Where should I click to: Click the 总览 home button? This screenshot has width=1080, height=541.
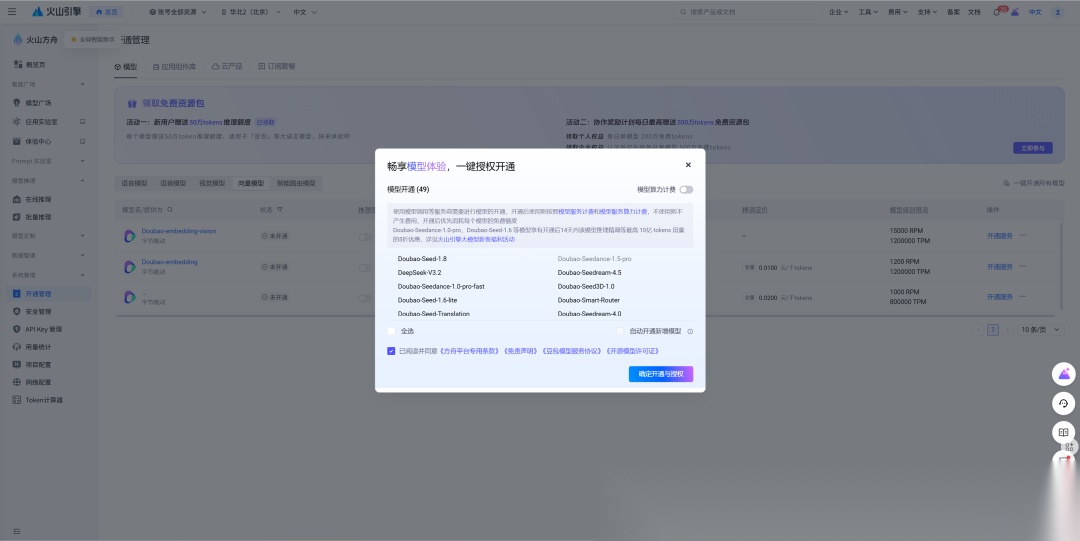coord(106,12)
